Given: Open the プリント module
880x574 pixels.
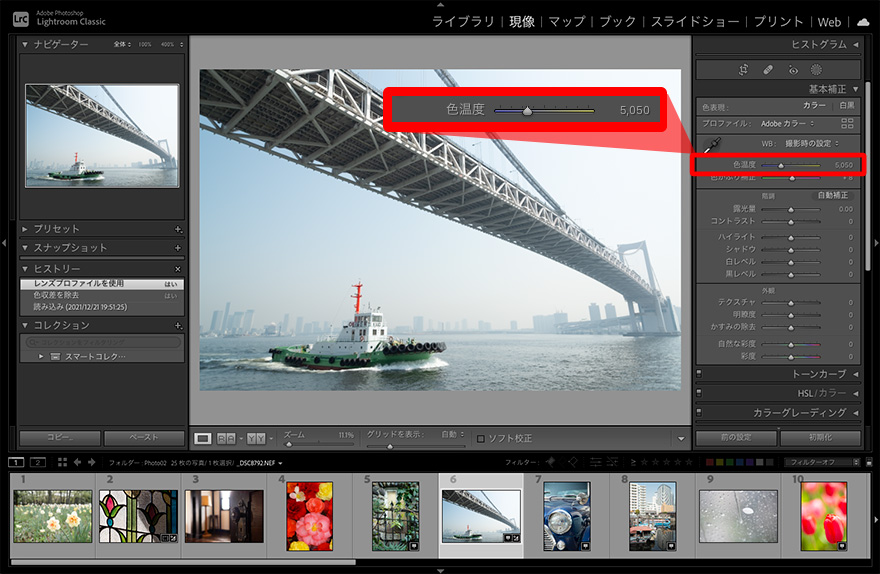Looking at the screenshot, I should click(778, 21).
